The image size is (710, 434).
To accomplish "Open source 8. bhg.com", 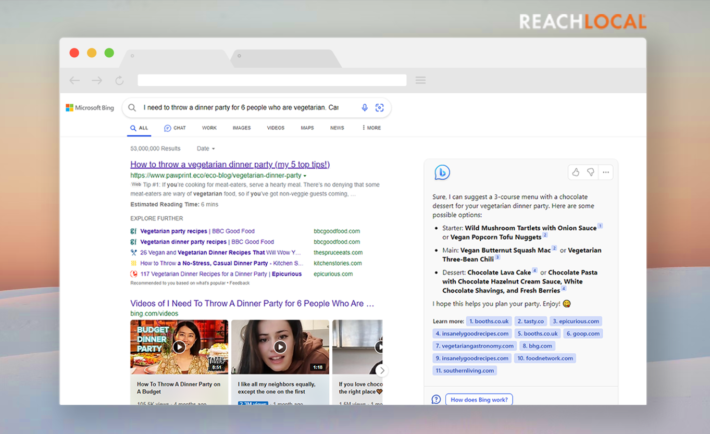I will [x=537, y=346].
